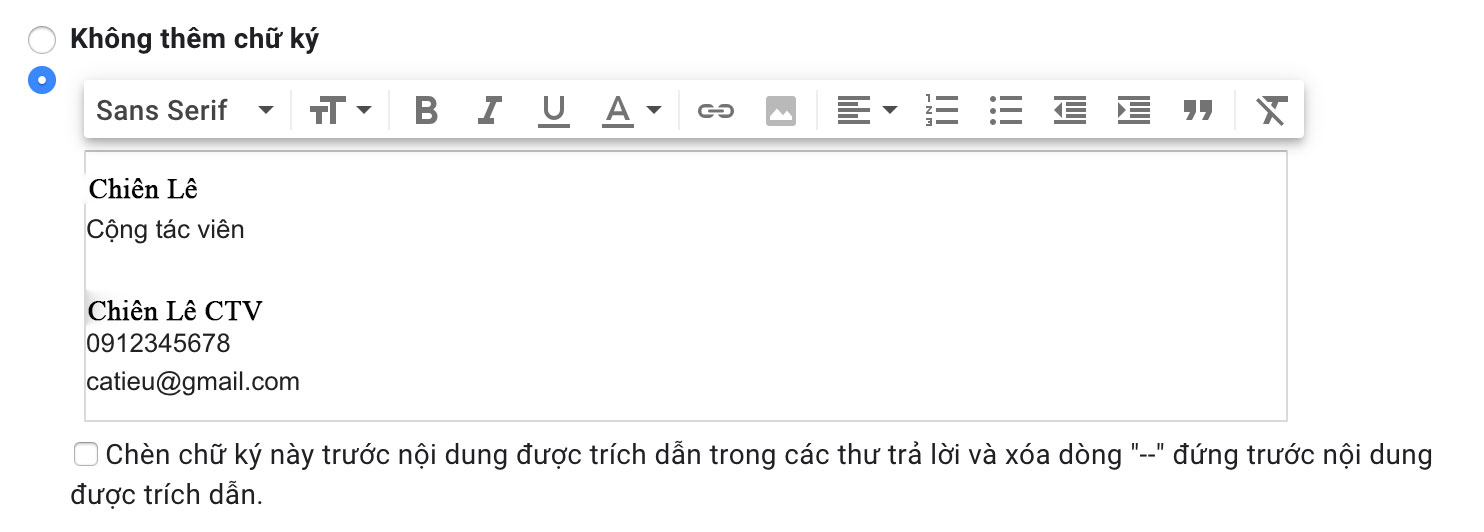This screenshot has height=532, width=1484.
Task: Select the 'Không thêm chữ ký' radio button
Action: [42, 40]
